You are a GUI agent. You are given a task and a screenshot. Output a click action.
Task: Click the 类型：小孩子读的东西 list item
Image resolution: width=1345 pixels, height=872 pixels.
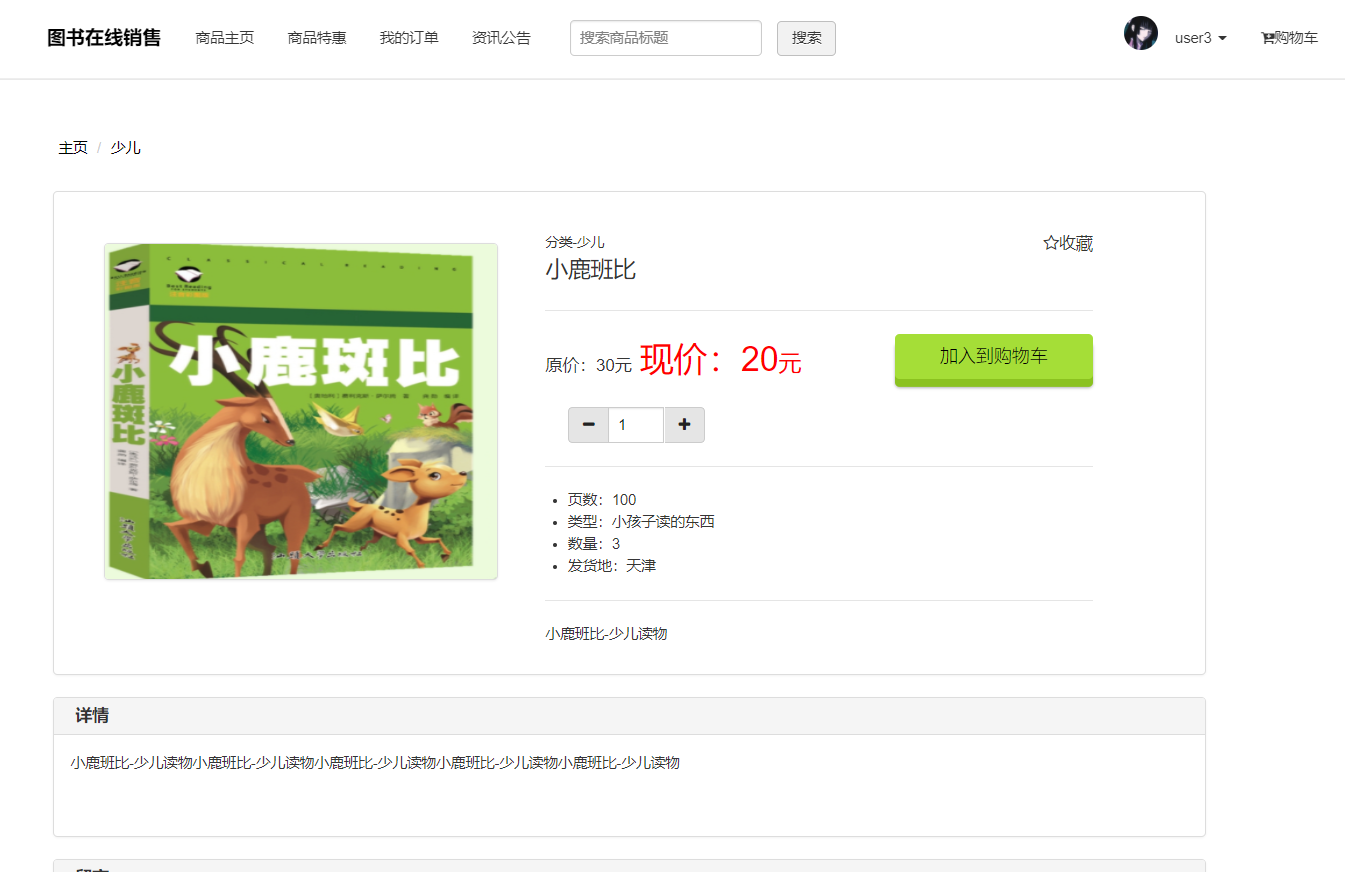click(x=641, y=522)
